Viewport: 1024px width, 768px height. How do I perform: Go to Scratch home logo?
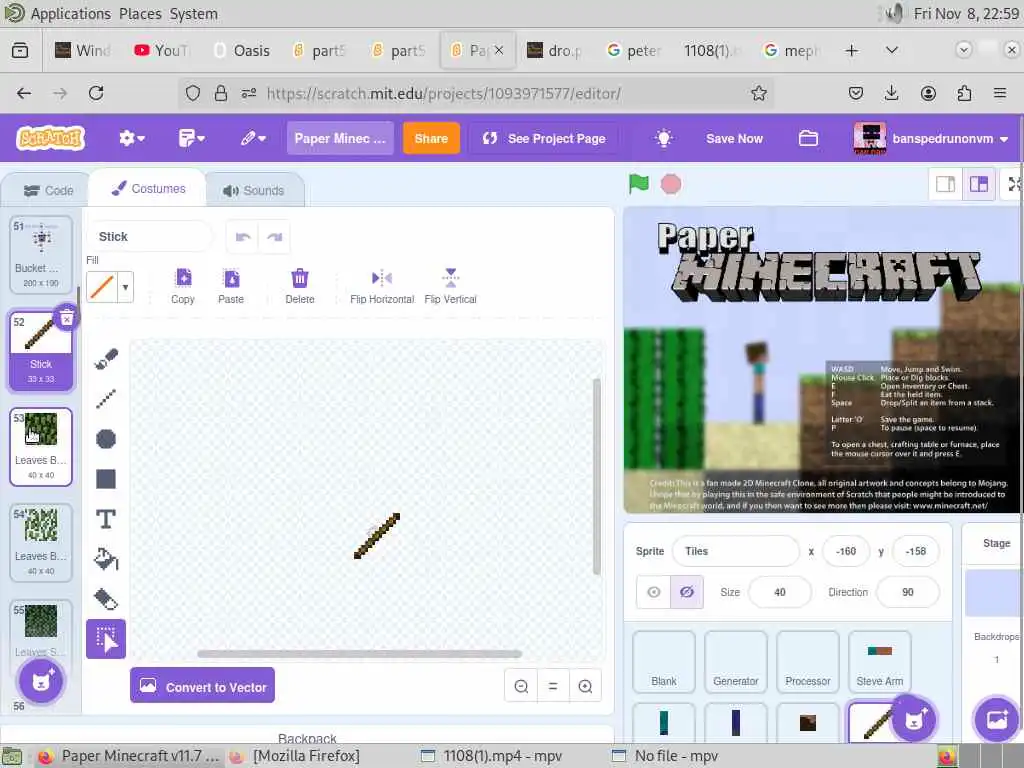pos(50,138)
